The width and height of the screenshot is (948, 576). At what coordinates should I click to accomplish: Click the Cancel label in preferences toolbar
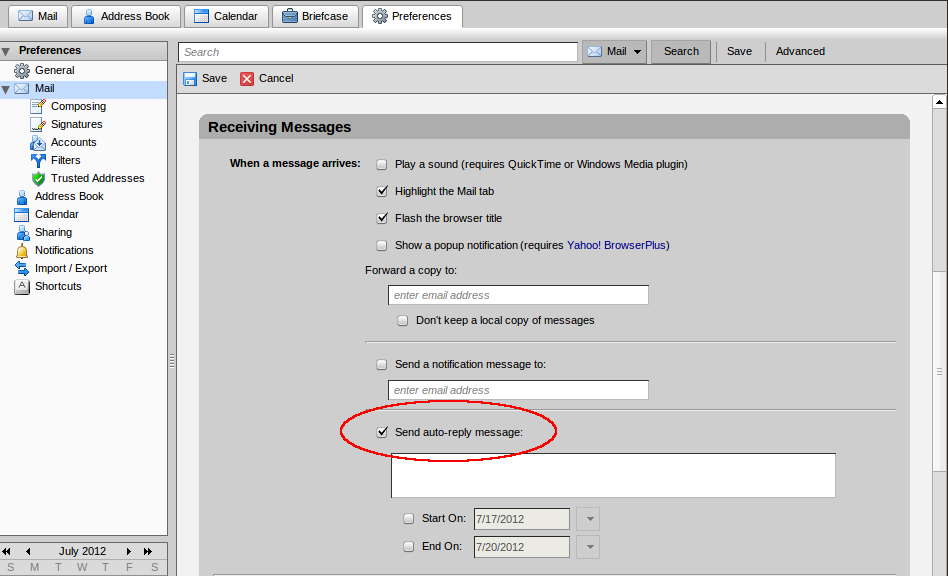click(276, 79)
